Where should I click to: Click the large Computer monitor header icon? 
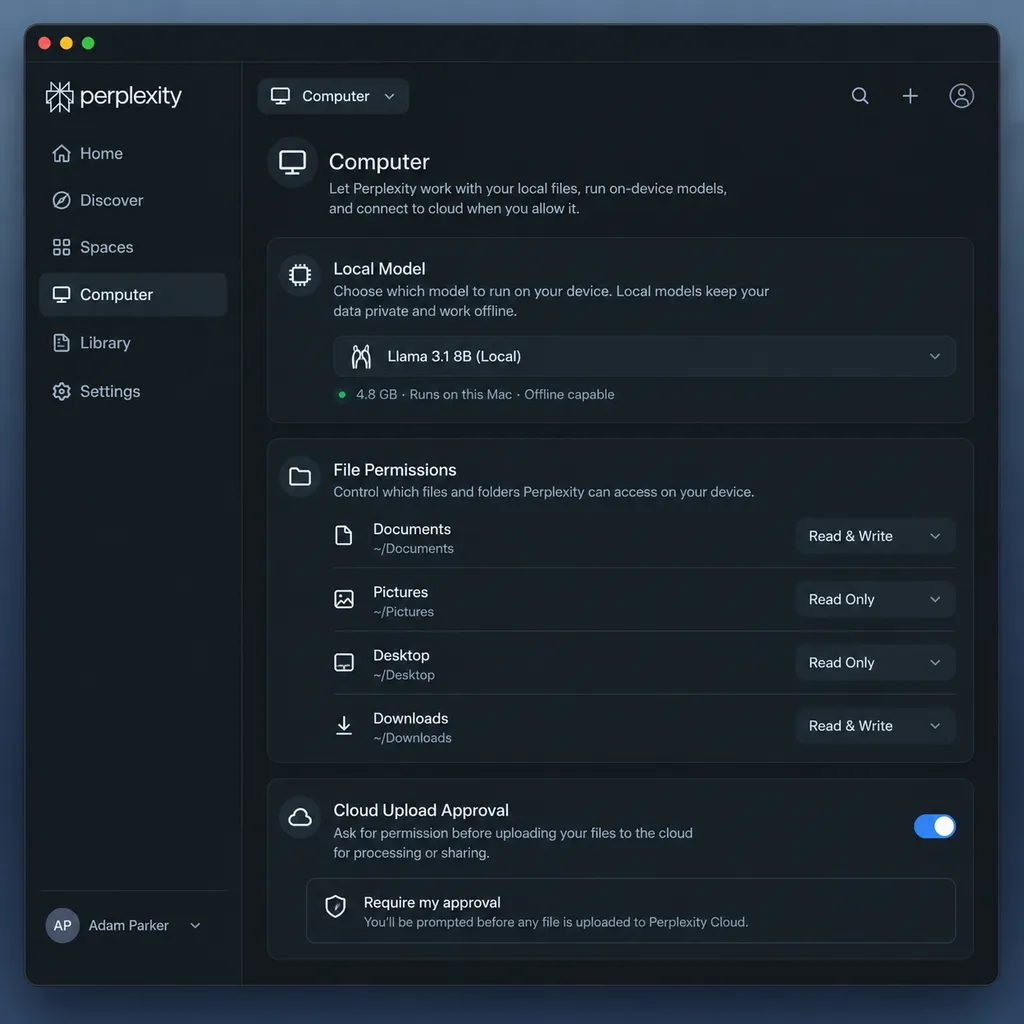[x=292, y=162]
